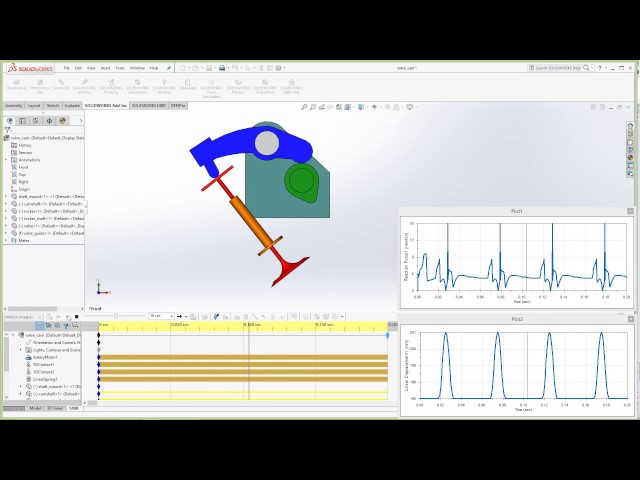640x480 pixels.
Task: Click the RotaryMotor1 start keyframe diamond
Action: [99, 358]
